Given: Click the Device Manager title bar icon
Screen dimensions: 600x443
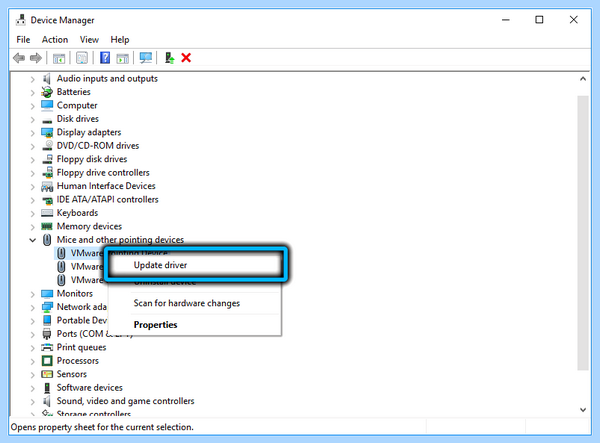Looking at the screenshot, I should coord(21,20).
